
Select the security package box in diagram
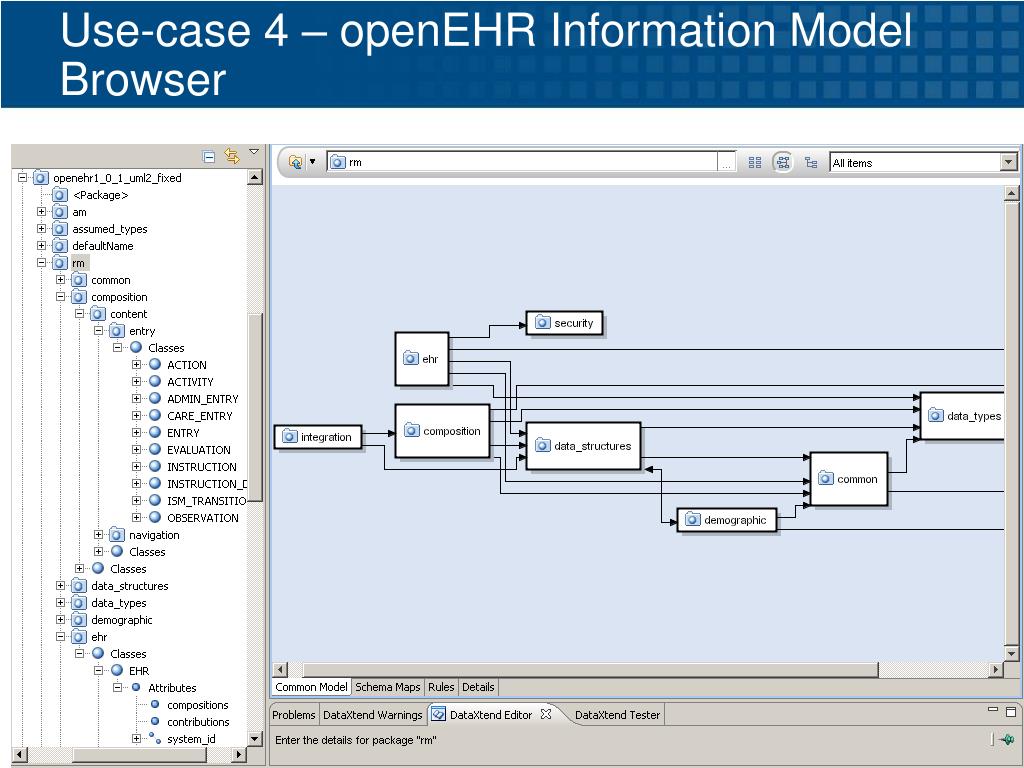(564, 323)
